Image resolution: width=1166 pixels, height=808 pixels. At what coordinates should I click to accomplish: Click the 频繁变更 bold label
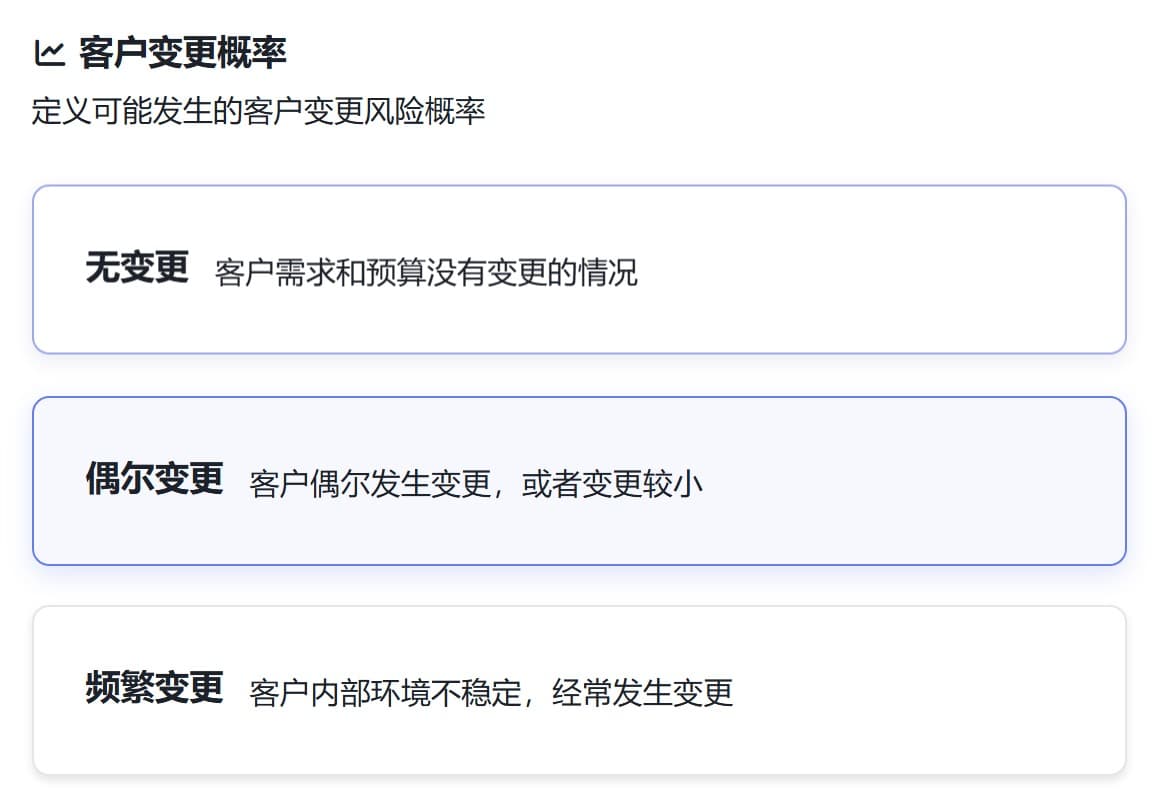pyautogui.click(x=157, y=689)
